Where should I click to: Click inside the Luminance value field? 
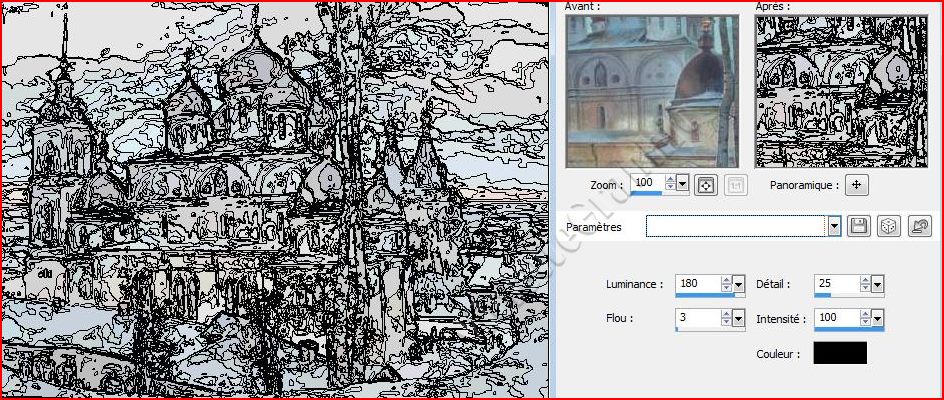[698, 284]
